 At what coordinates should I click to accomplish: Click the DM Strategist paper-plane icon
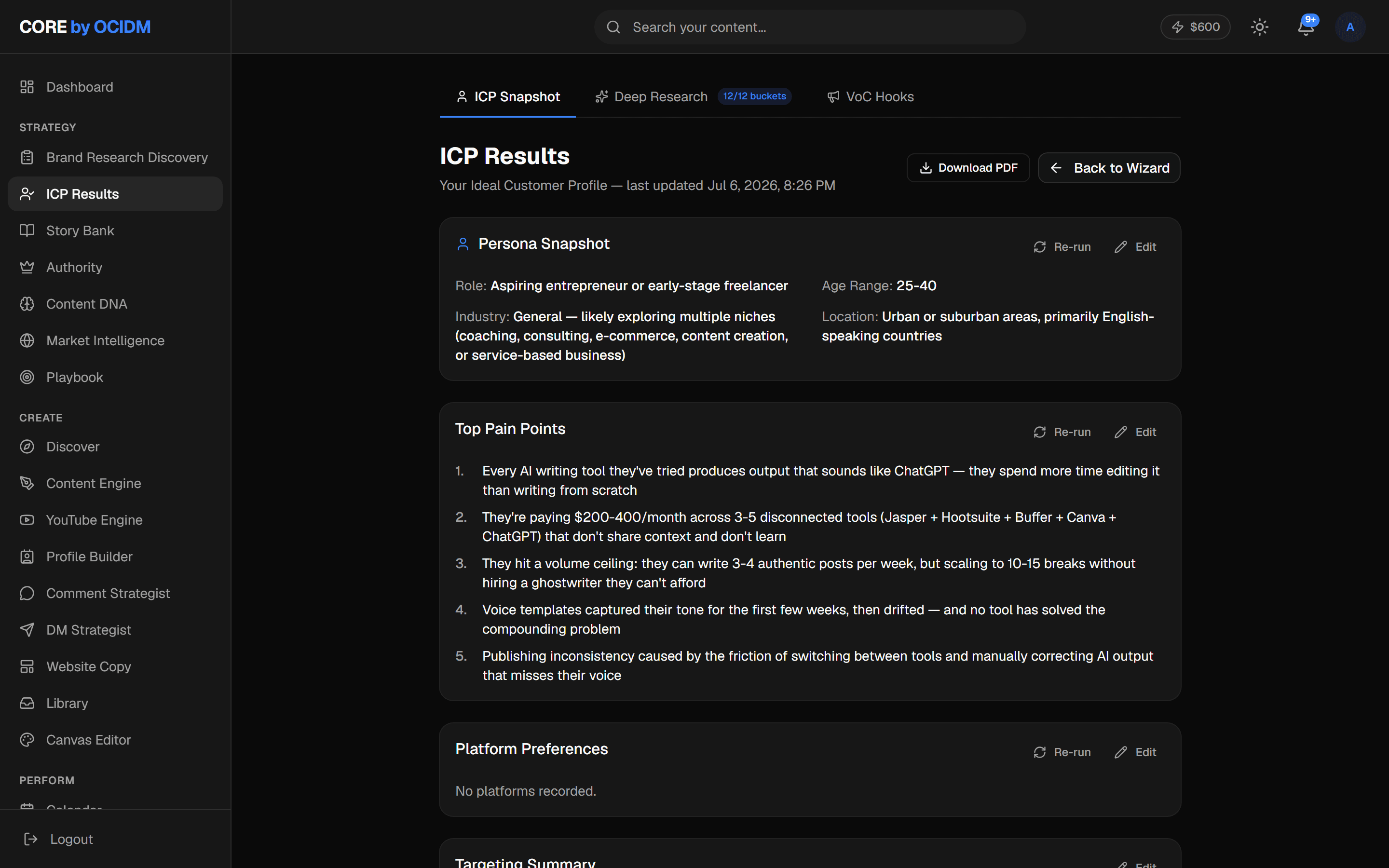pyautogui.click(x=27, y=630)
